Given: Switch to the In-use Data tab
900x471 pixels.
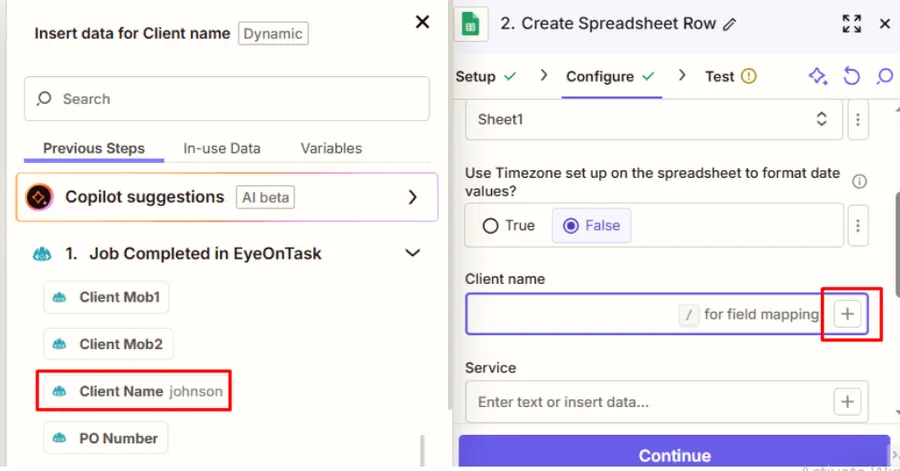Looking at the screenshot, I should click(x=222, y=148).
